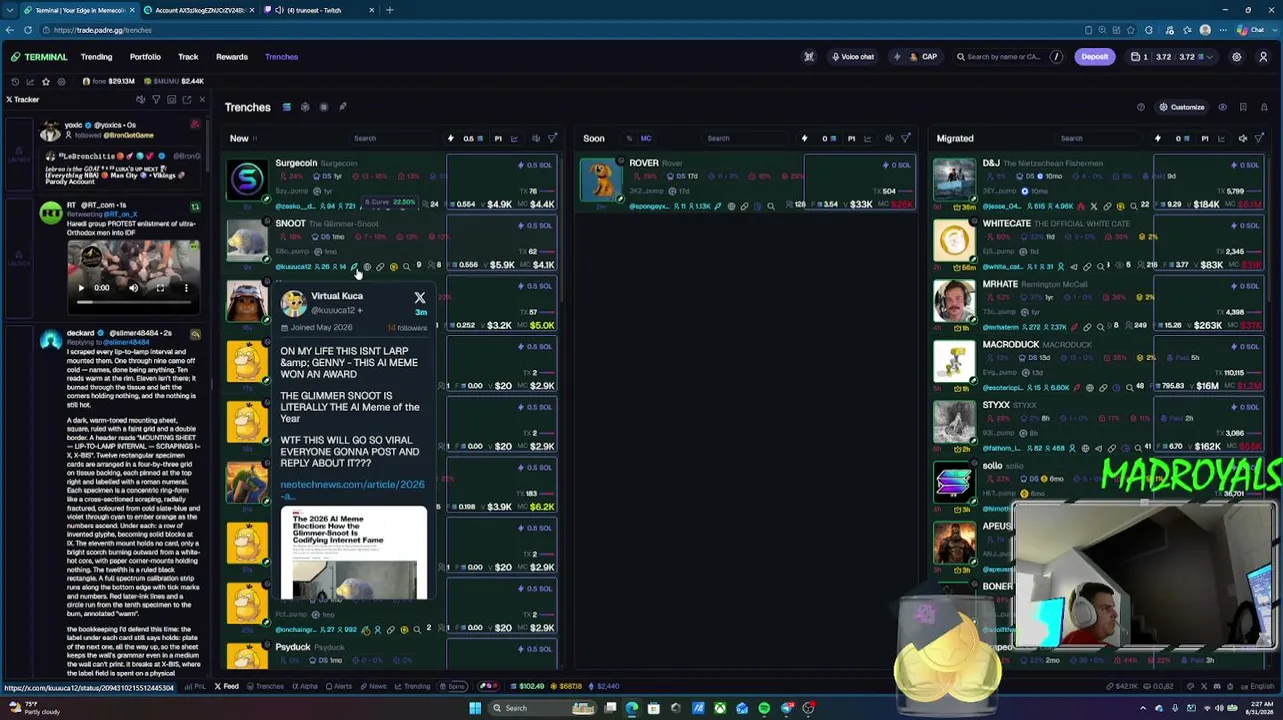Open Voice chat
This screenshot has width=1283, height=720.
point(852,57)
